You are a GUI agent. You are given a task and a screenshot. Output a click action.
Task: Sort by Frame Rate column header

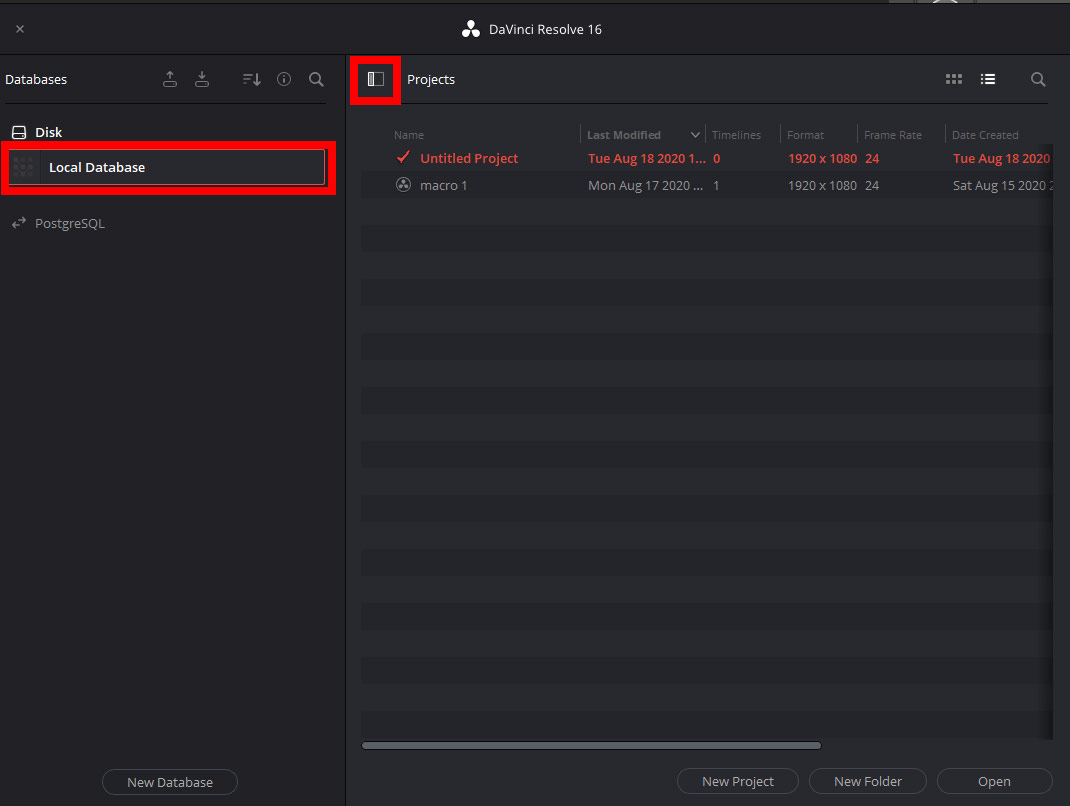[x=893, y=135]
